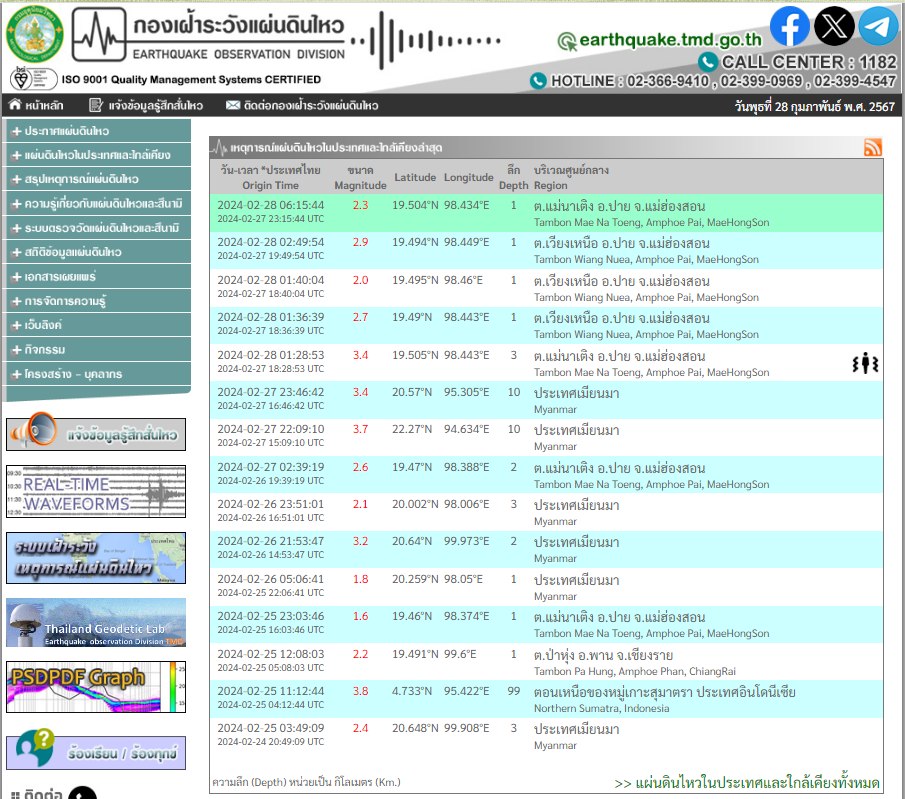Click the orange RSS feed icon
Viewport: 905px width, 799px height.
click(872, 148)
